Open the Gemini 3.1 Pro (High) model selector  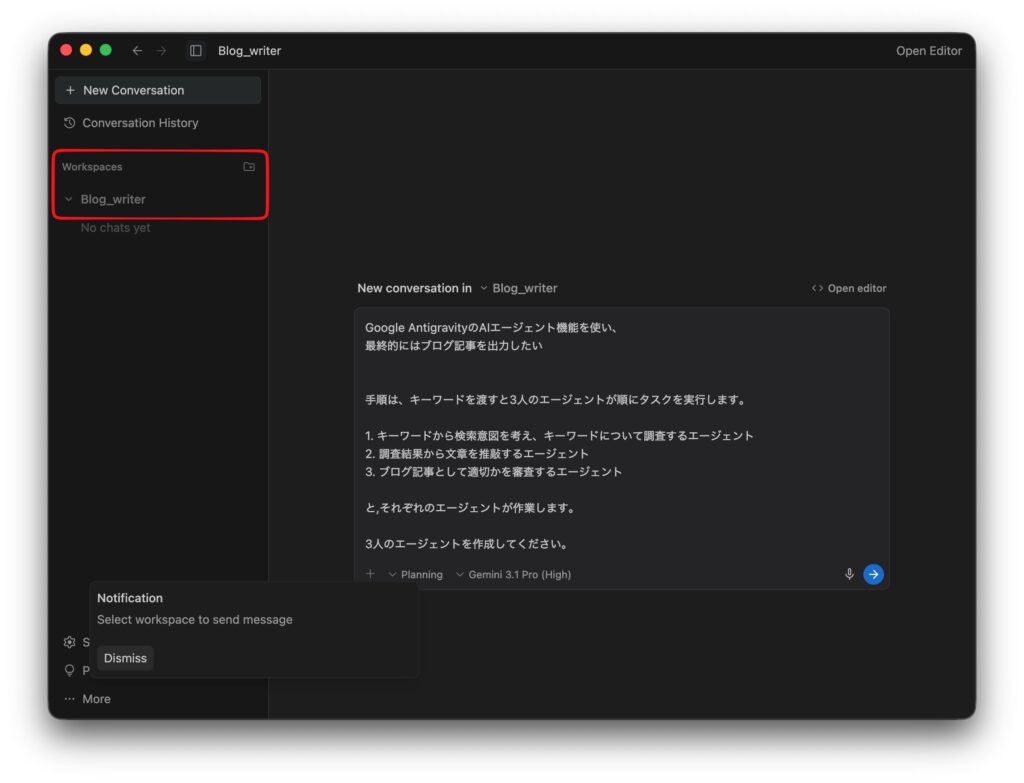pyautogui.click(x=513, y=575)
